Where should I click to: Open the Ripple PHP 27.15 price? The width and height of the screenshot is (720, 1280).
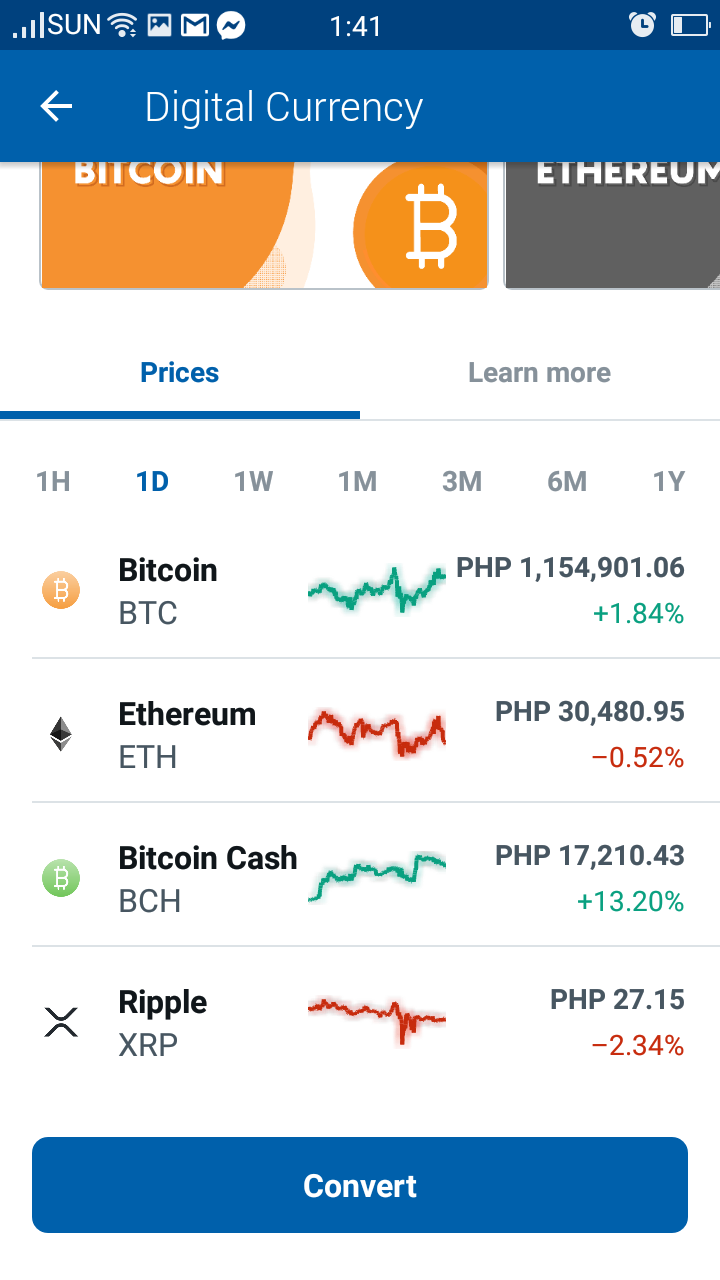click(x=617, y=999)
